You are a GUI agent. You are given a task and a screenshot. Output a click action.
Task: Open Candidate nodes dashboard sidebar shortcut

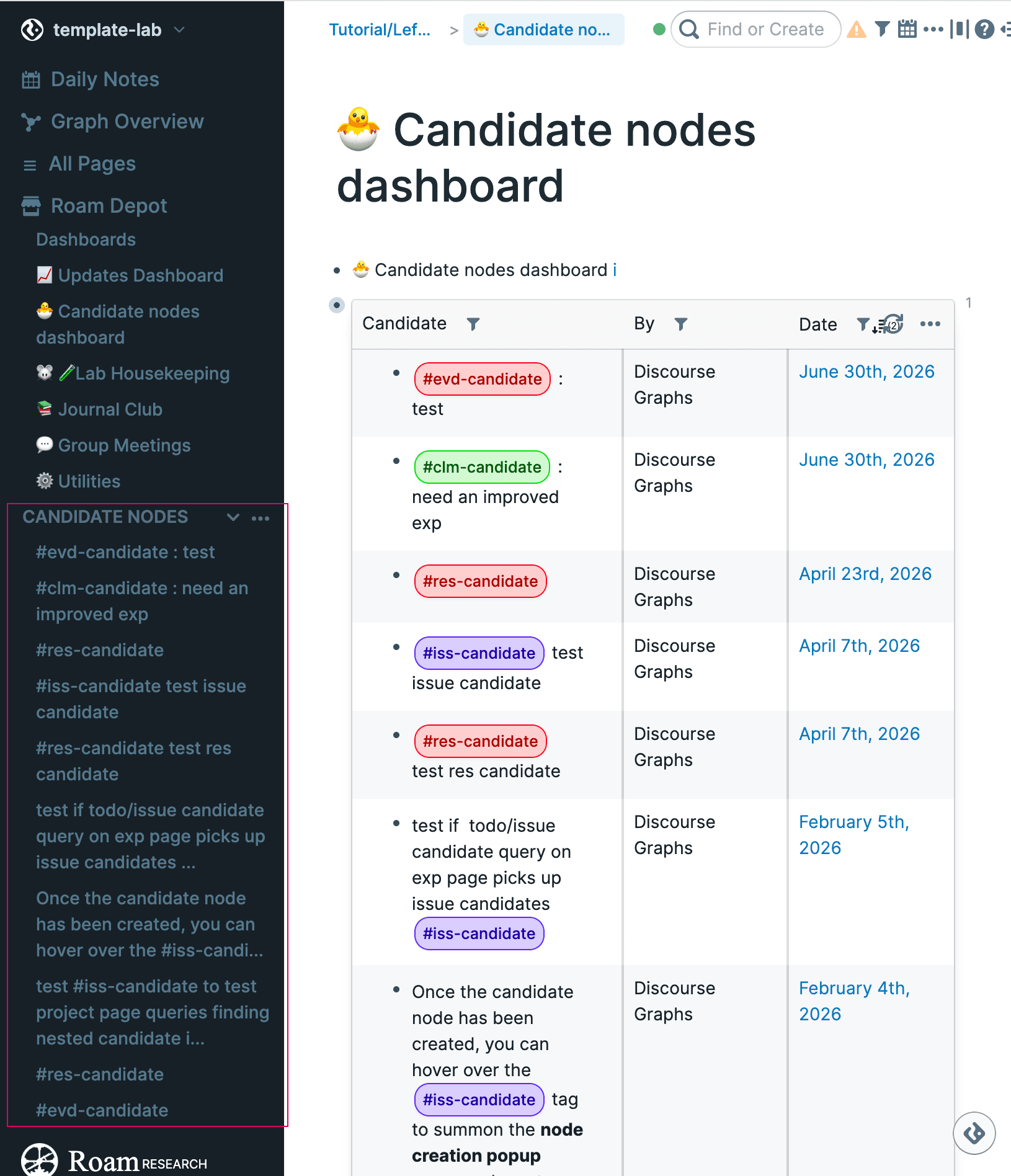[118, 324]
